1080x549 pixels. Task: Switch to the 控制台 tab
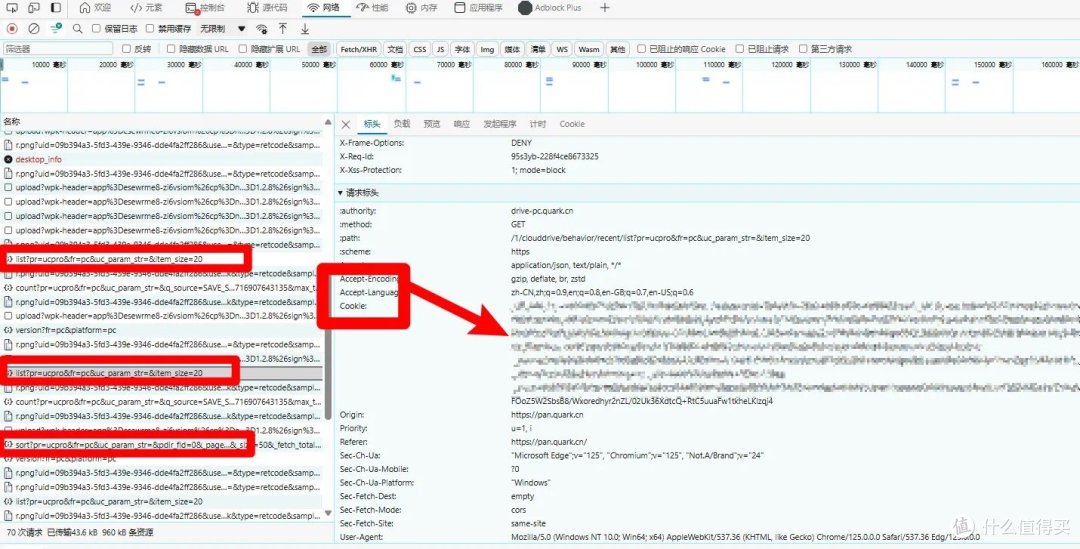(x=205, y=8)
